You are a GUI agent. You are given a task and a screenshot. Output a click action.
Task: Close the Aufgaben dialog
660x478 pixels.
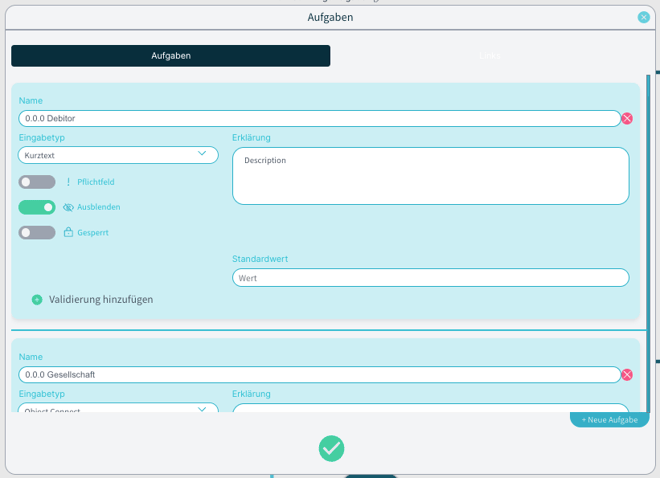643,17
